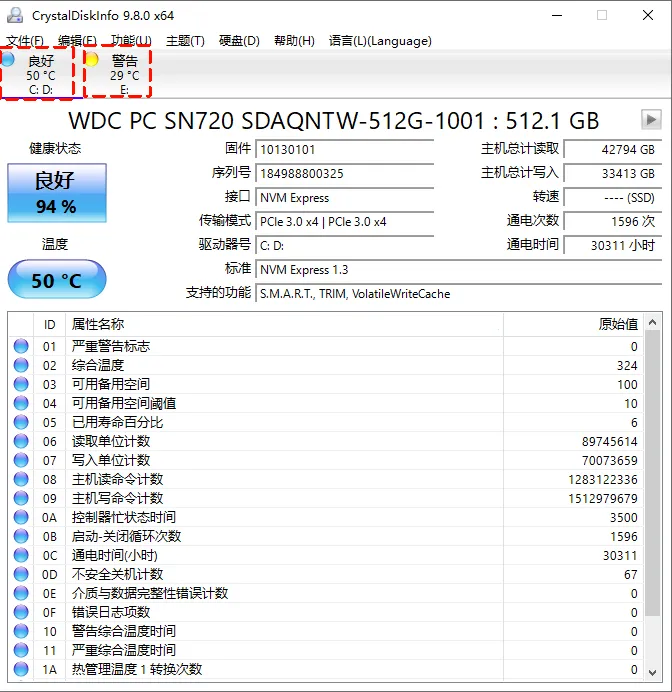Click the 接口 field showing NVM Express
This screenshot has width=672, height=692.
345,198
